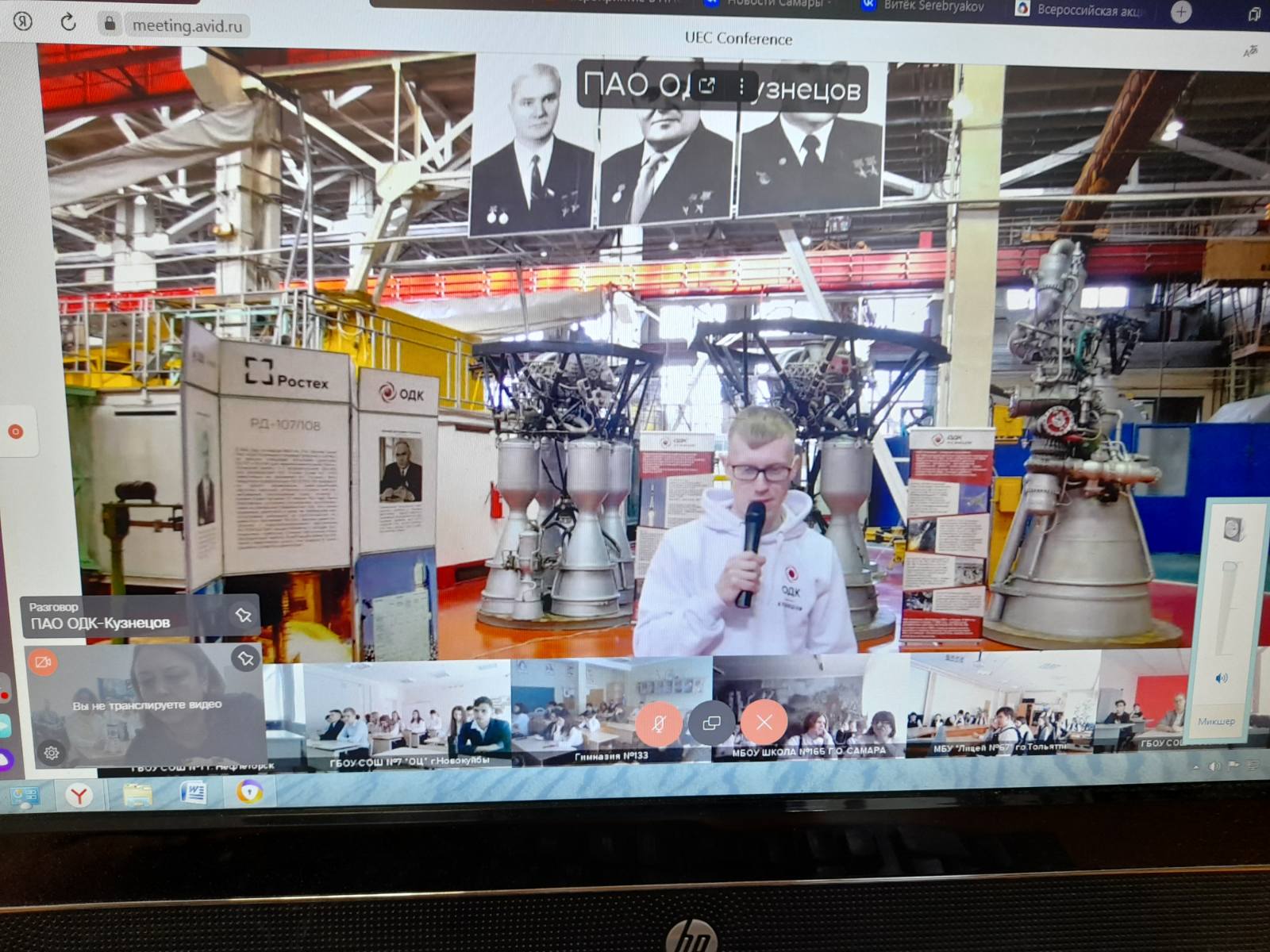The height and width of the screenshot is (952, 1270).
Task: Show hidden system tray icons
Action: click(x=1196, y=767)
